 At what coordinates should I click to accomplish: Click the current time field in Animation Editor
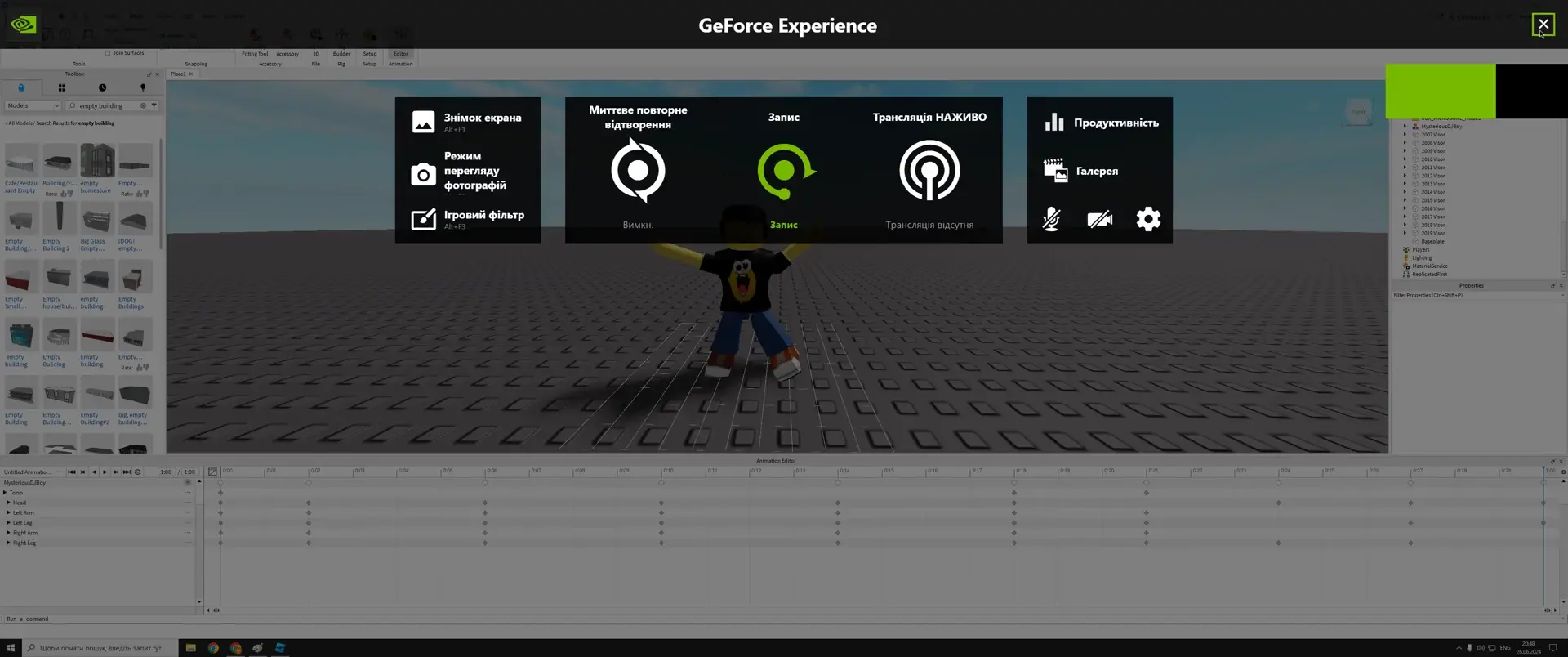click(166, 472)
